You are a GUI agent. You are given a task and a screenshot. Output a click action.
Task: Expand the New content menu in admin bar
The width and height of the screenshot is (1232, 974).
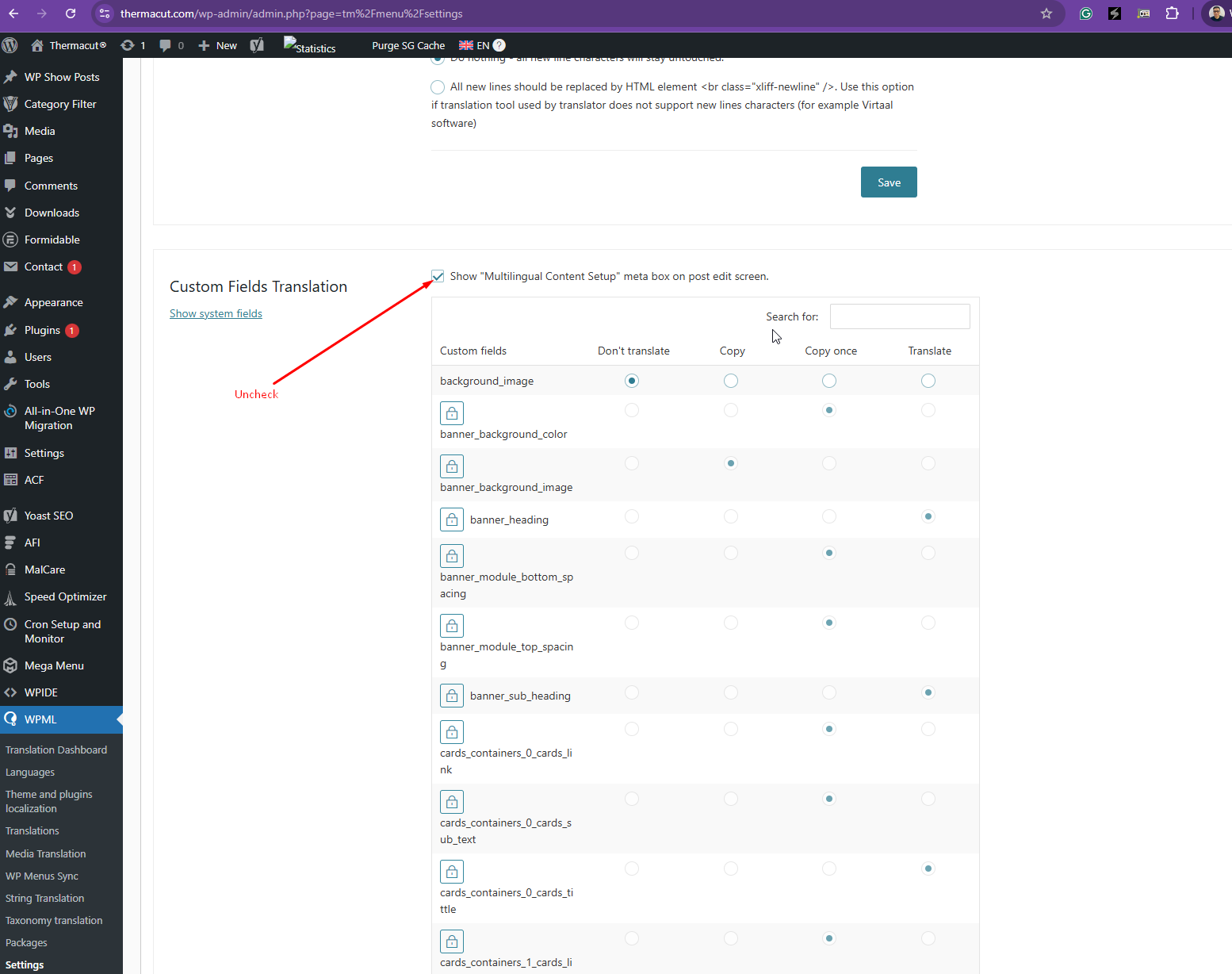(218, 45)
